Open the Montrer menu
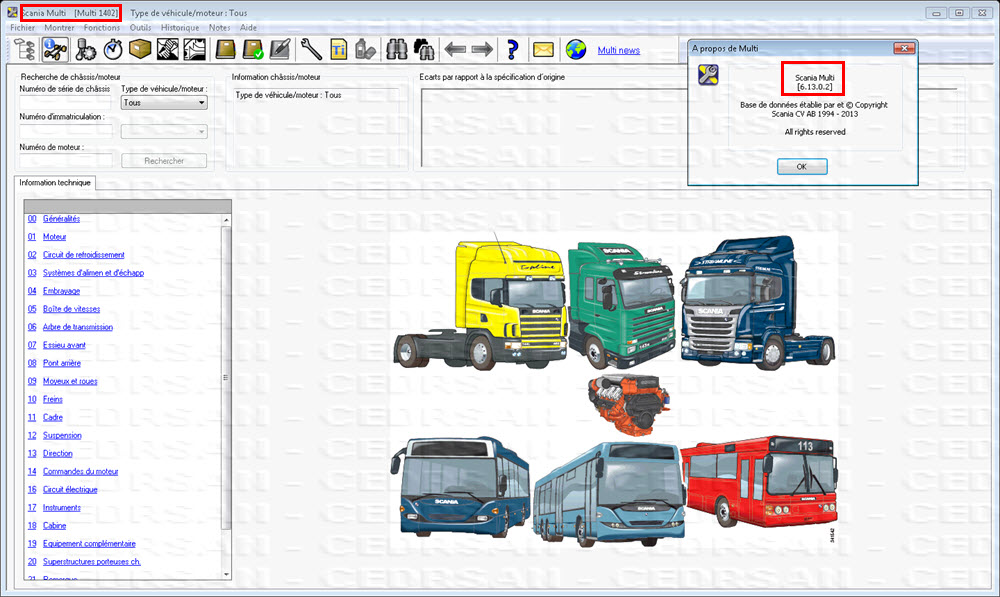The width and height of the screenshot is (1000, 597). click(59, 27)
